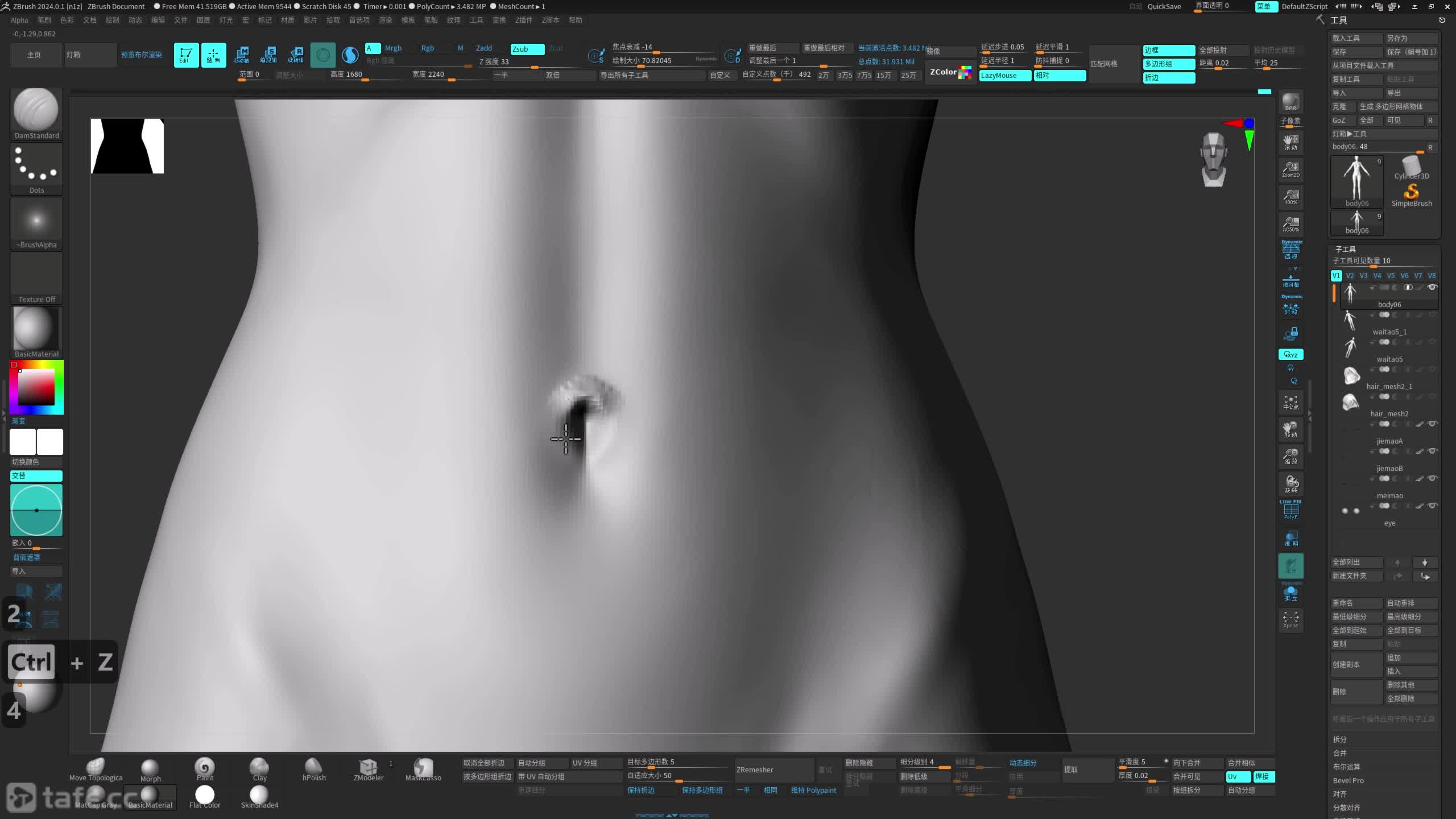The height and width of the screenshot is (819, 1456).
Task: Click the camera lock icon
Action: point(1290,333)
